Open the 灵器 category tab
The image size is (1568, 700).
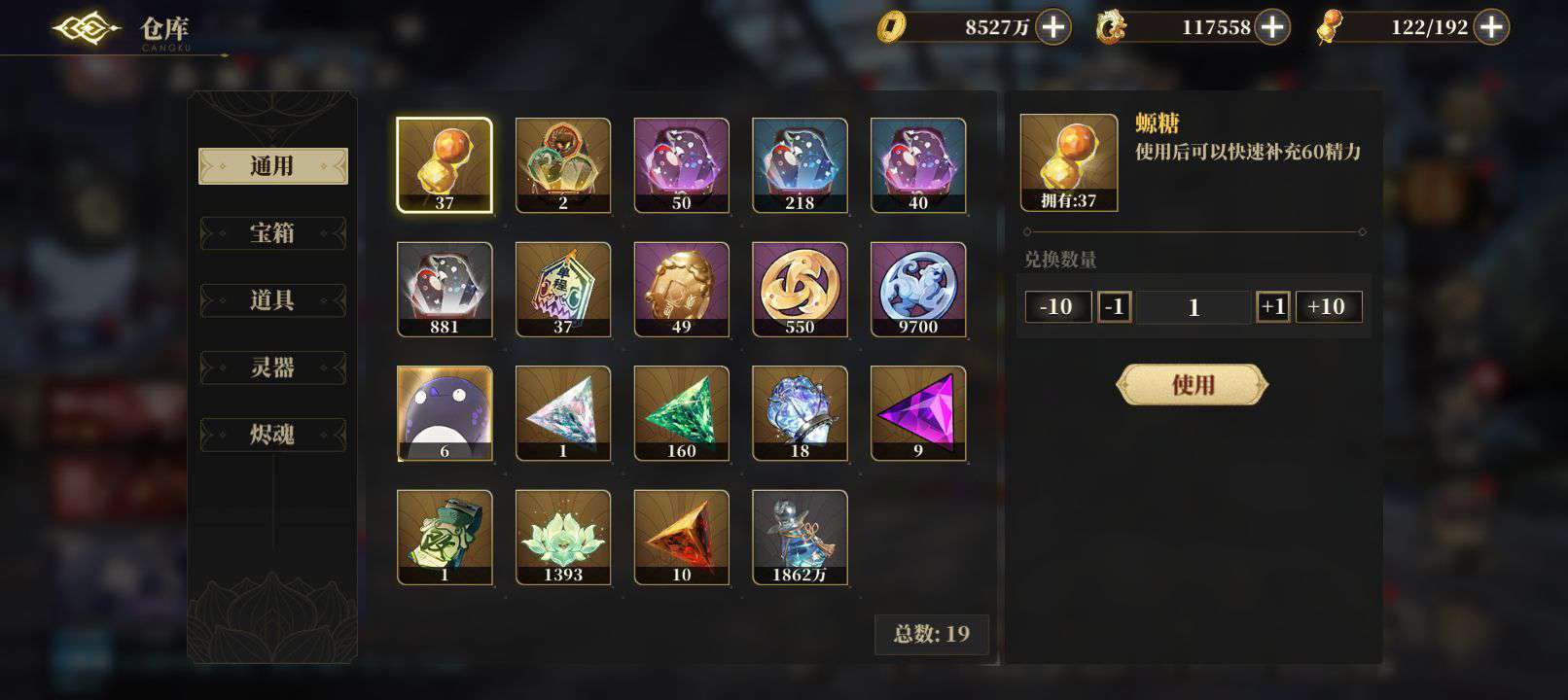pyautogui.click(x=272, y=367)
